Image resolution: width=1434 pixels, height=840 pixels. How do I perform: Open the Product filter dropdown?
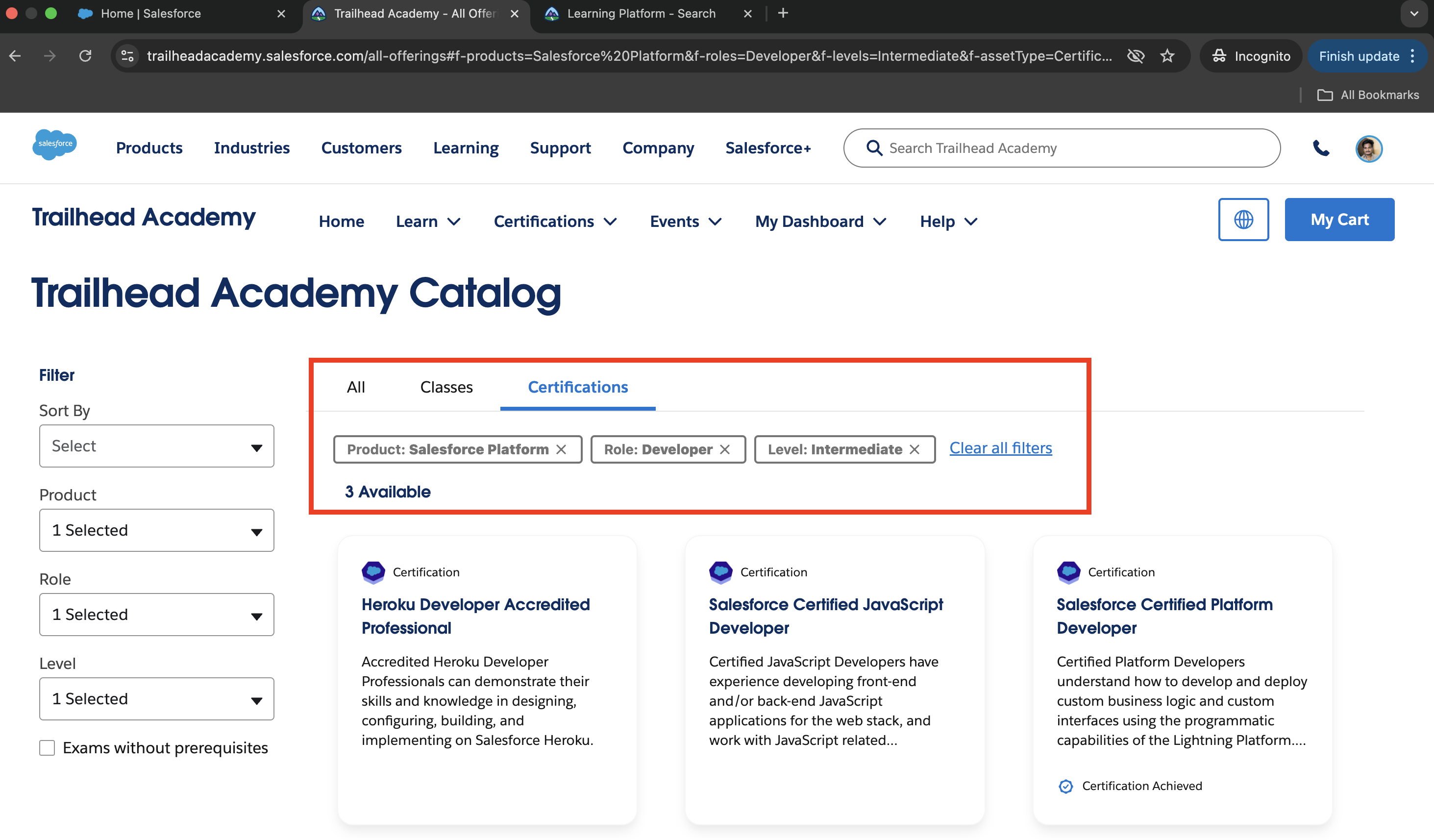156,530
